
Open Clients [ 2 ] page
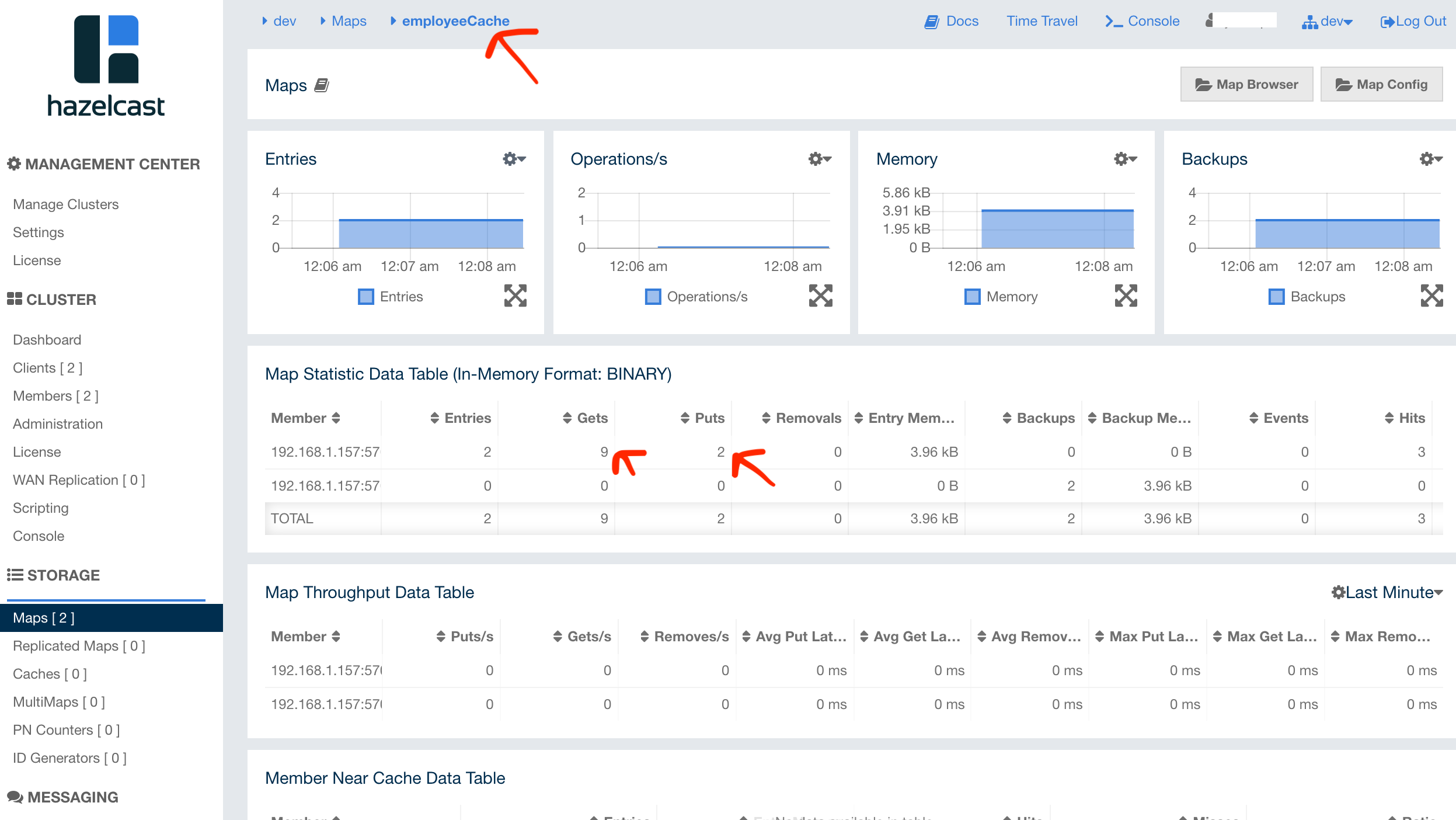[x=48, y=368]
